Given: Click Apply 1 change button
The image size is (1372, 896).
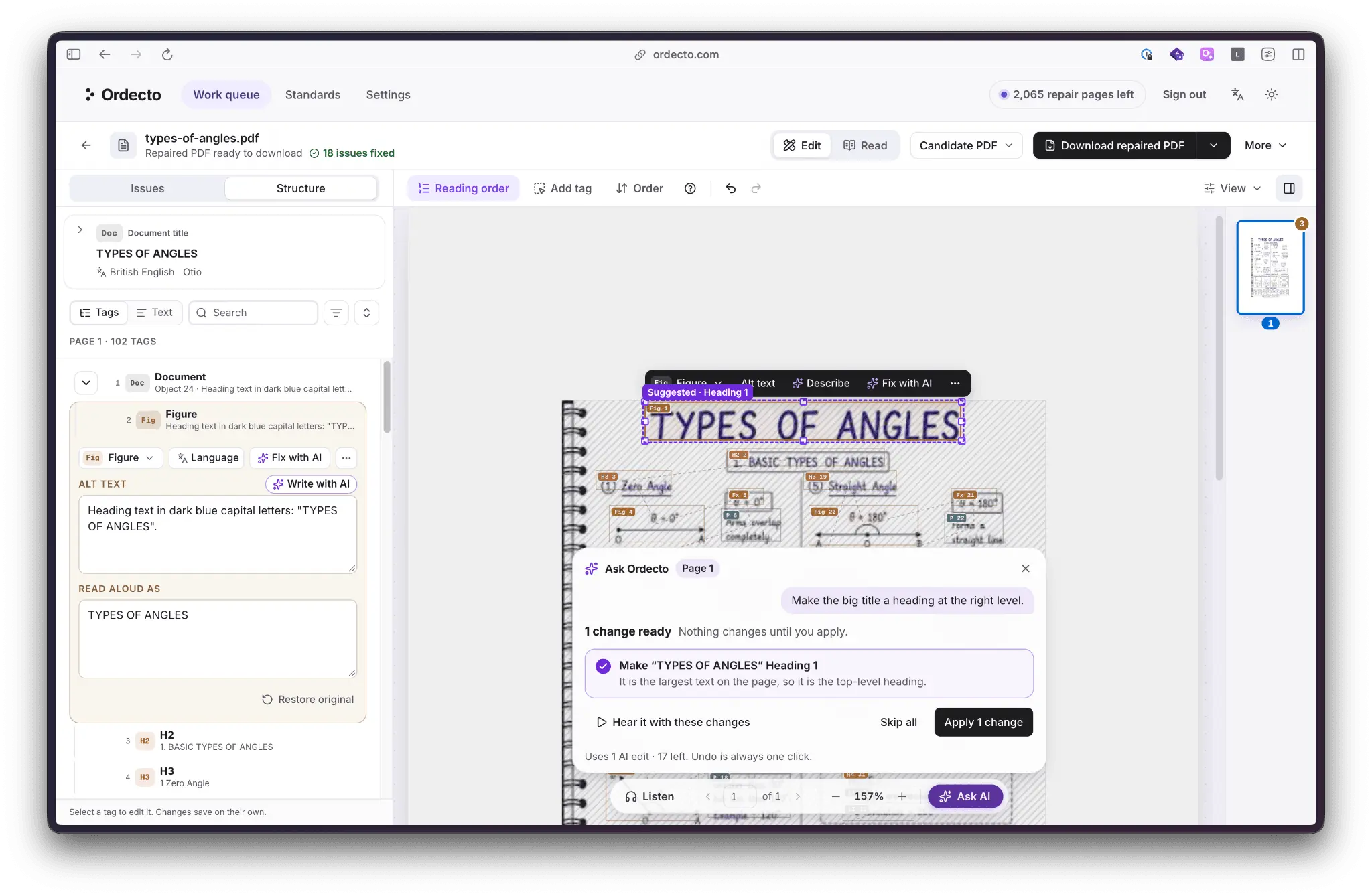Looking at the screenshot, I should coord(983,722).
